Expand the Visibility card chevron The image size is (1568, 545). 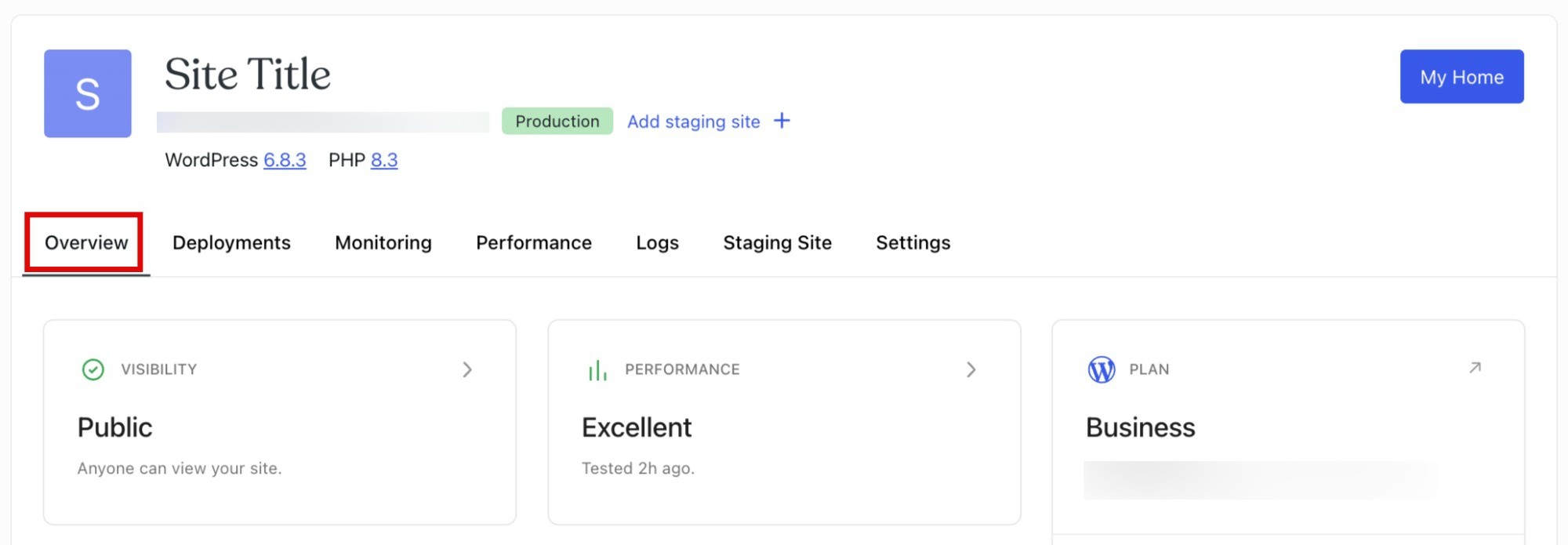[x=467, y=369]
